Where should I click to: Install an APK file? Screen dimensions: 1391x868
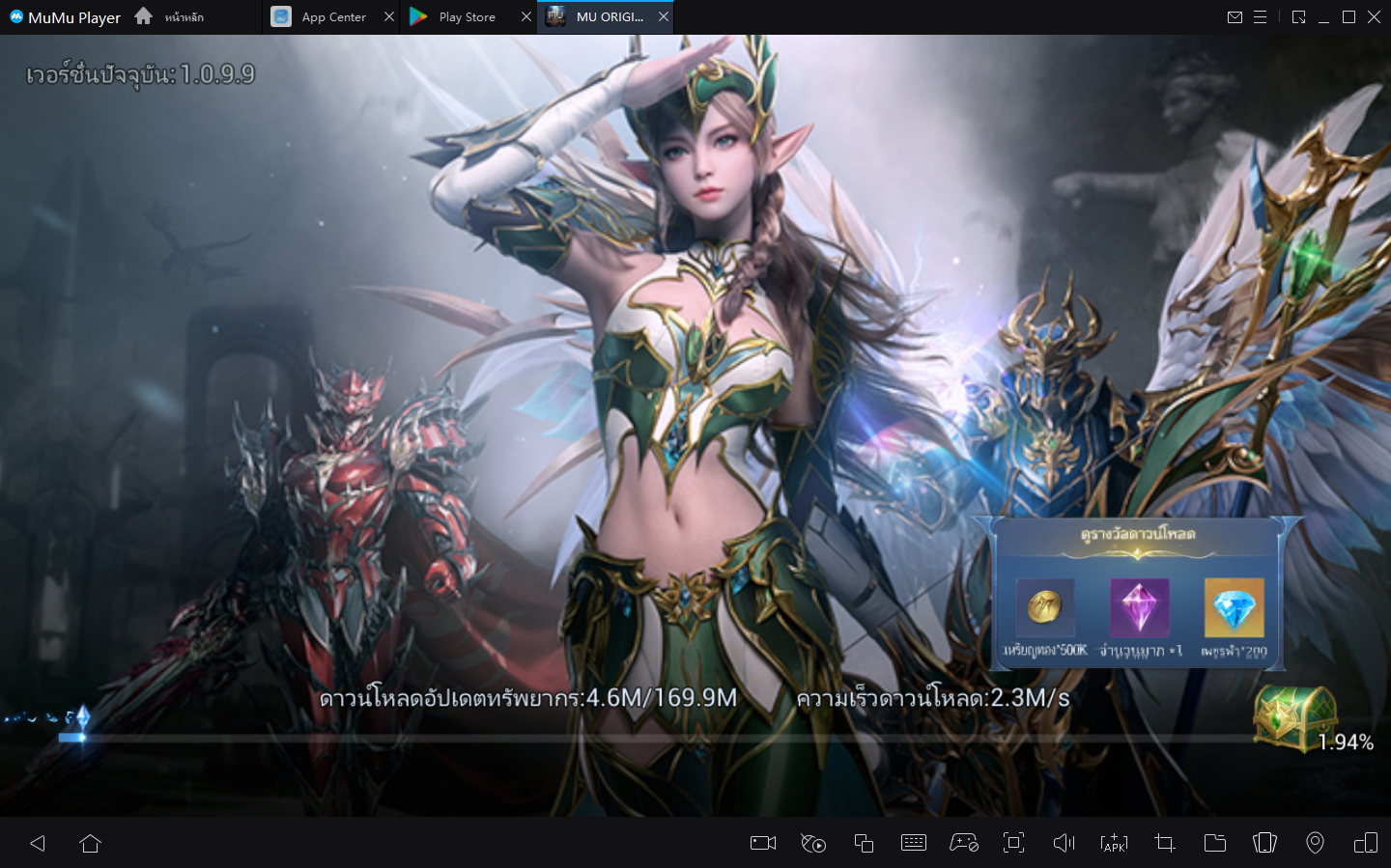pos(1114,843)
